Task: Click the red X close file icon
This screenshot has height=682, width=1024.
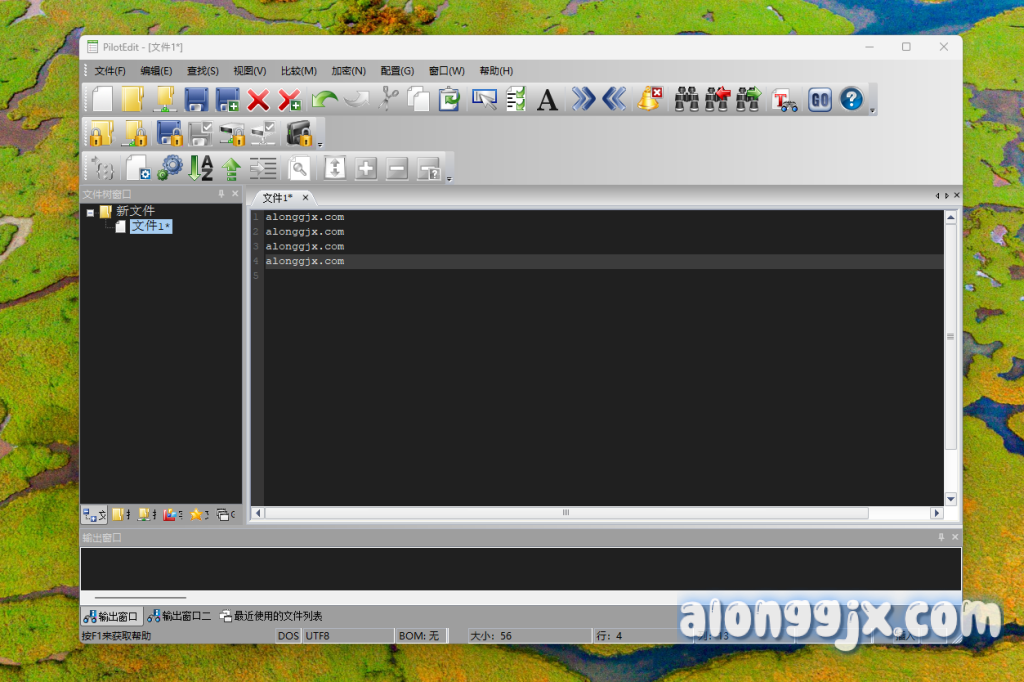Action: tap(258, 99)
